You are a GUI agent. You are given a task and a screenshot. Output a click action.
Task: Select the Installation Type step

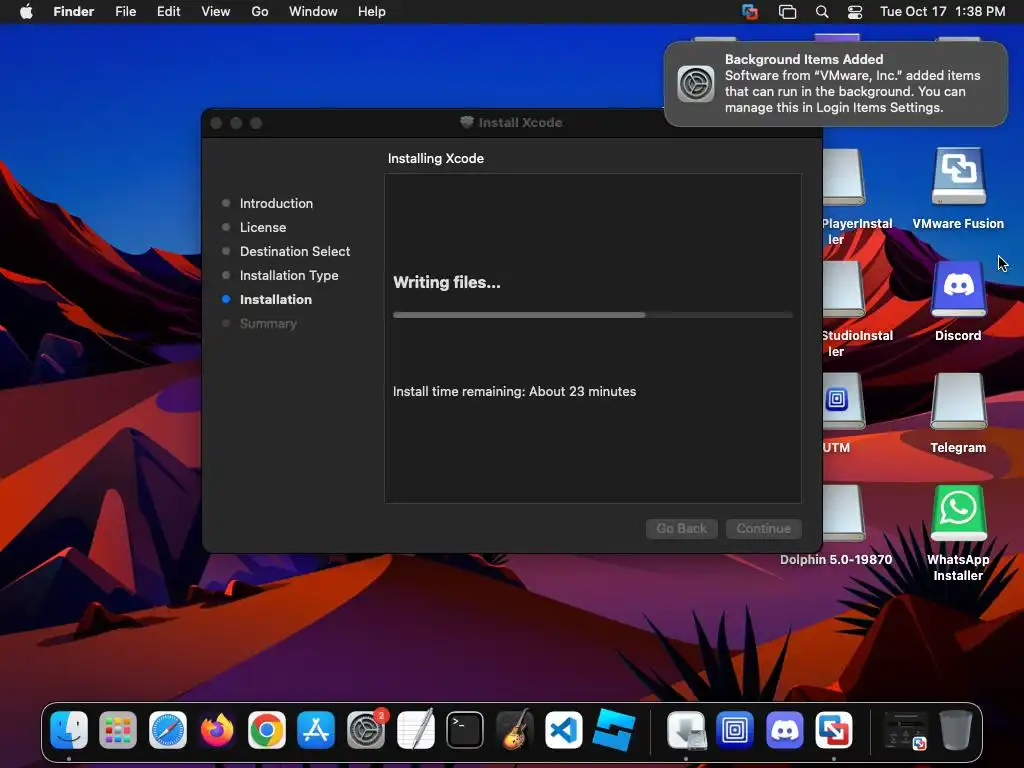click(289, 276)
